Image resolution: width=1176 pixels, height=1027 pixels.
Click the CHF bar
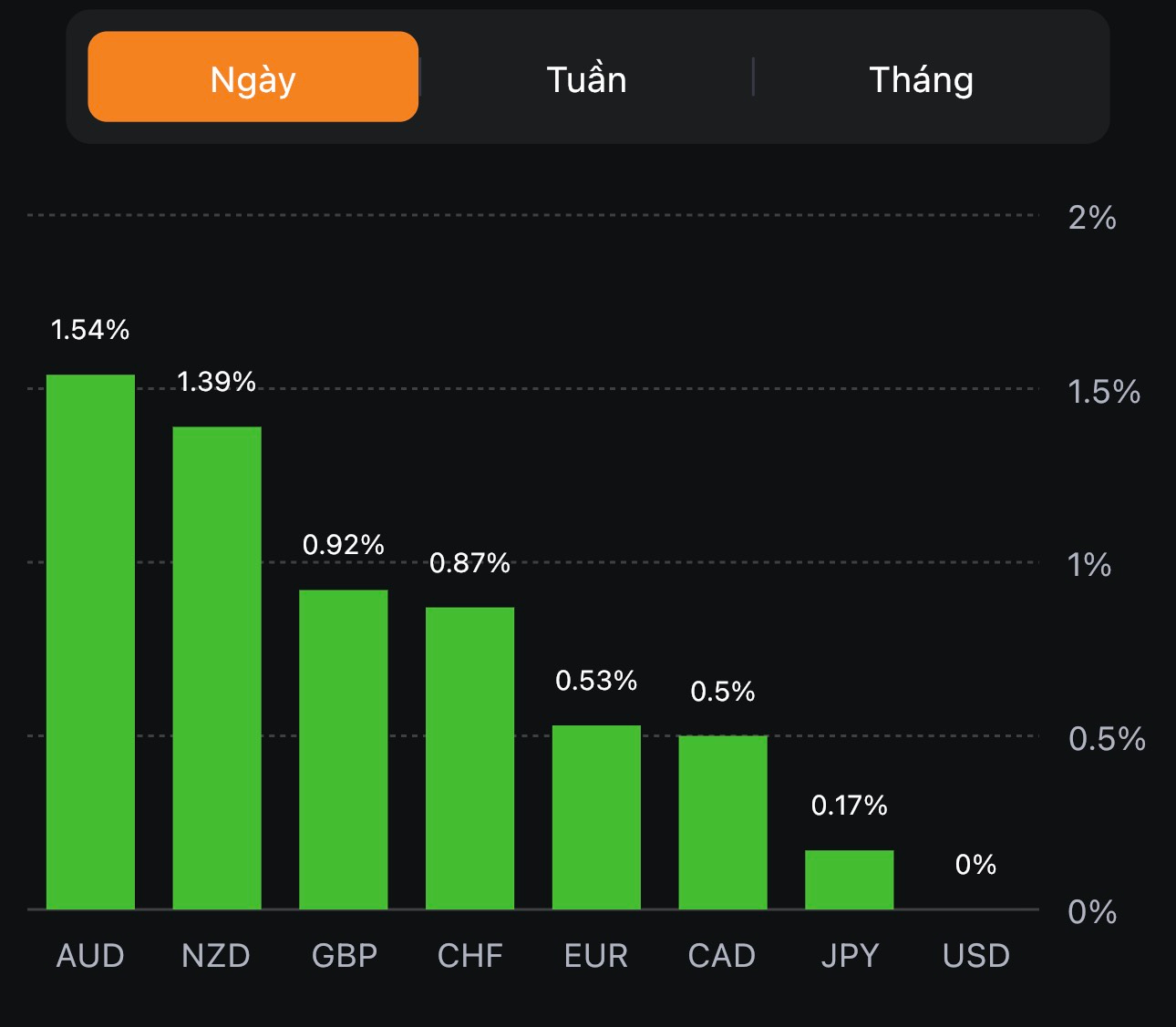469,757
